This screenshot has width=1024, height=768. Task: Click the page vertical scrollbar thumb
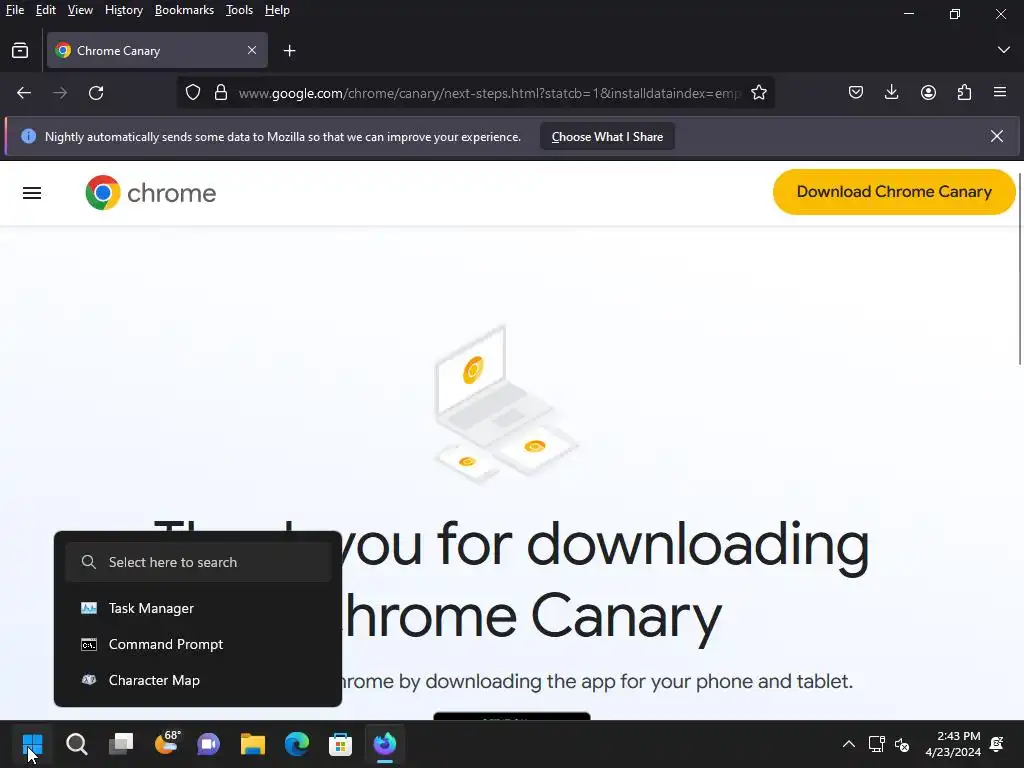tap(1019, 269)
